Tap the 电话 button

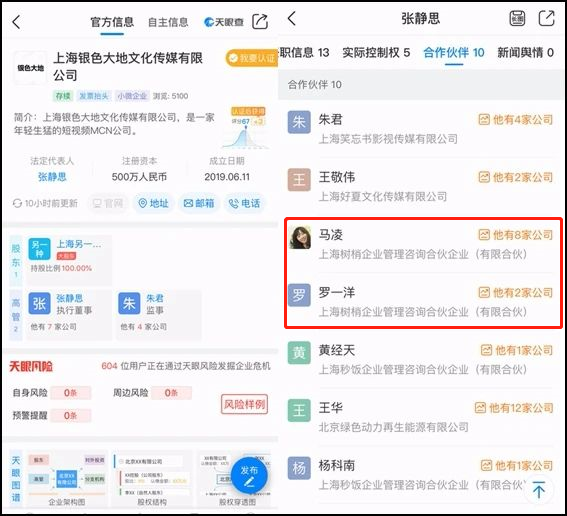pyautogui.click(x=244, y=204)
